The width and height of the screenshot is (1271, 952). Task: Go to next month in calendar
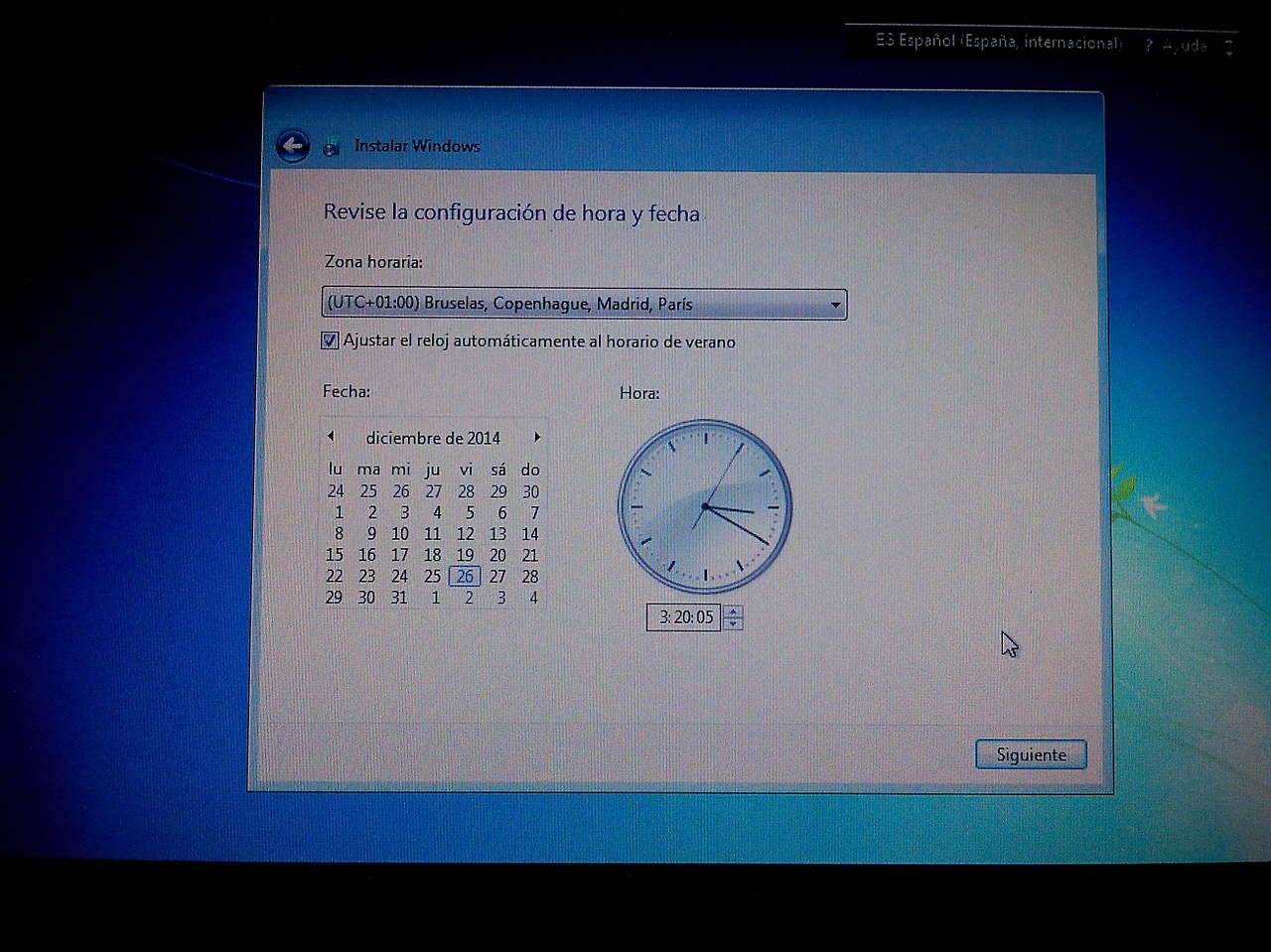(537, 437)
